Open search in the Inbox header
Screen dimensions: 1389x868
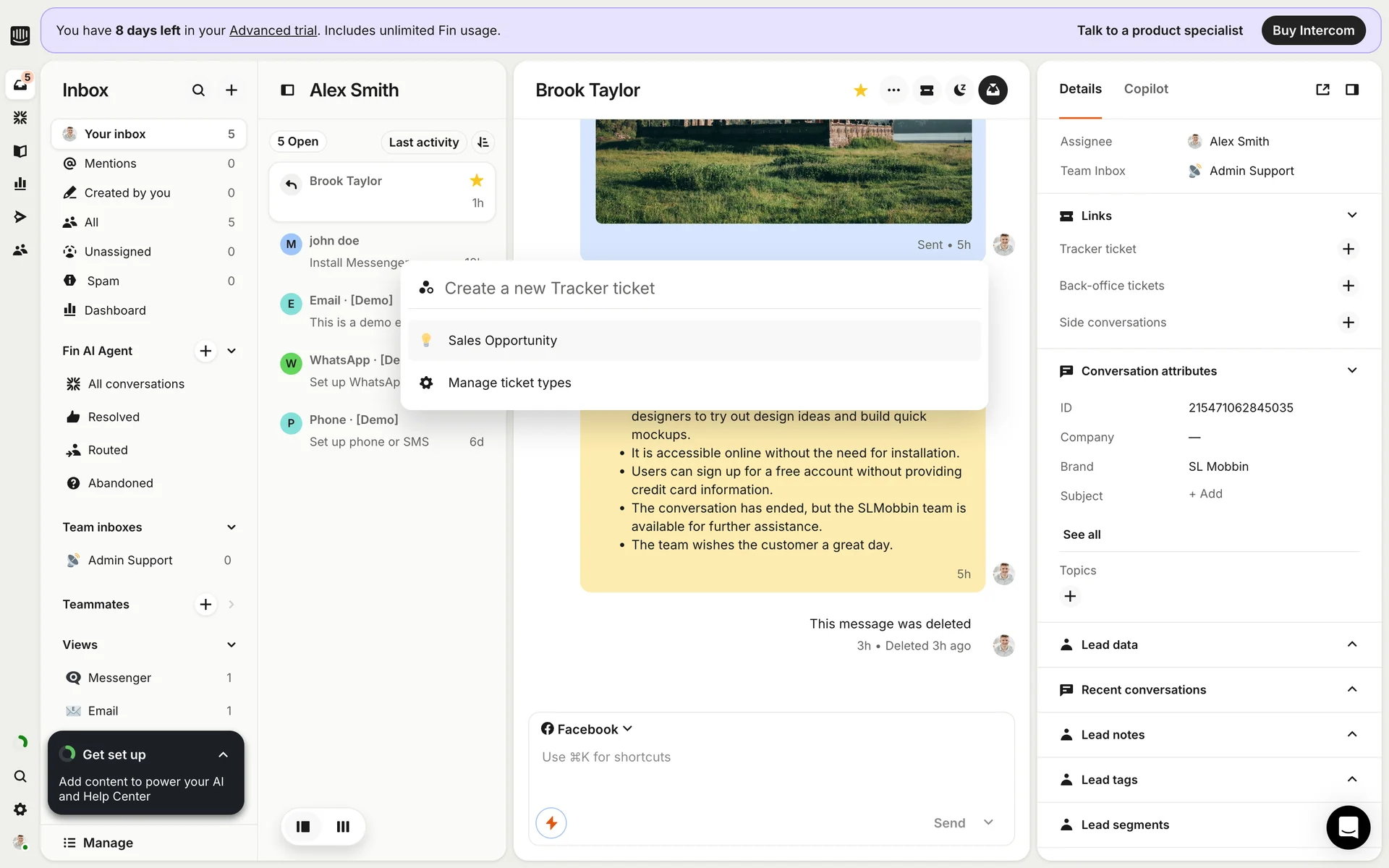198,90
